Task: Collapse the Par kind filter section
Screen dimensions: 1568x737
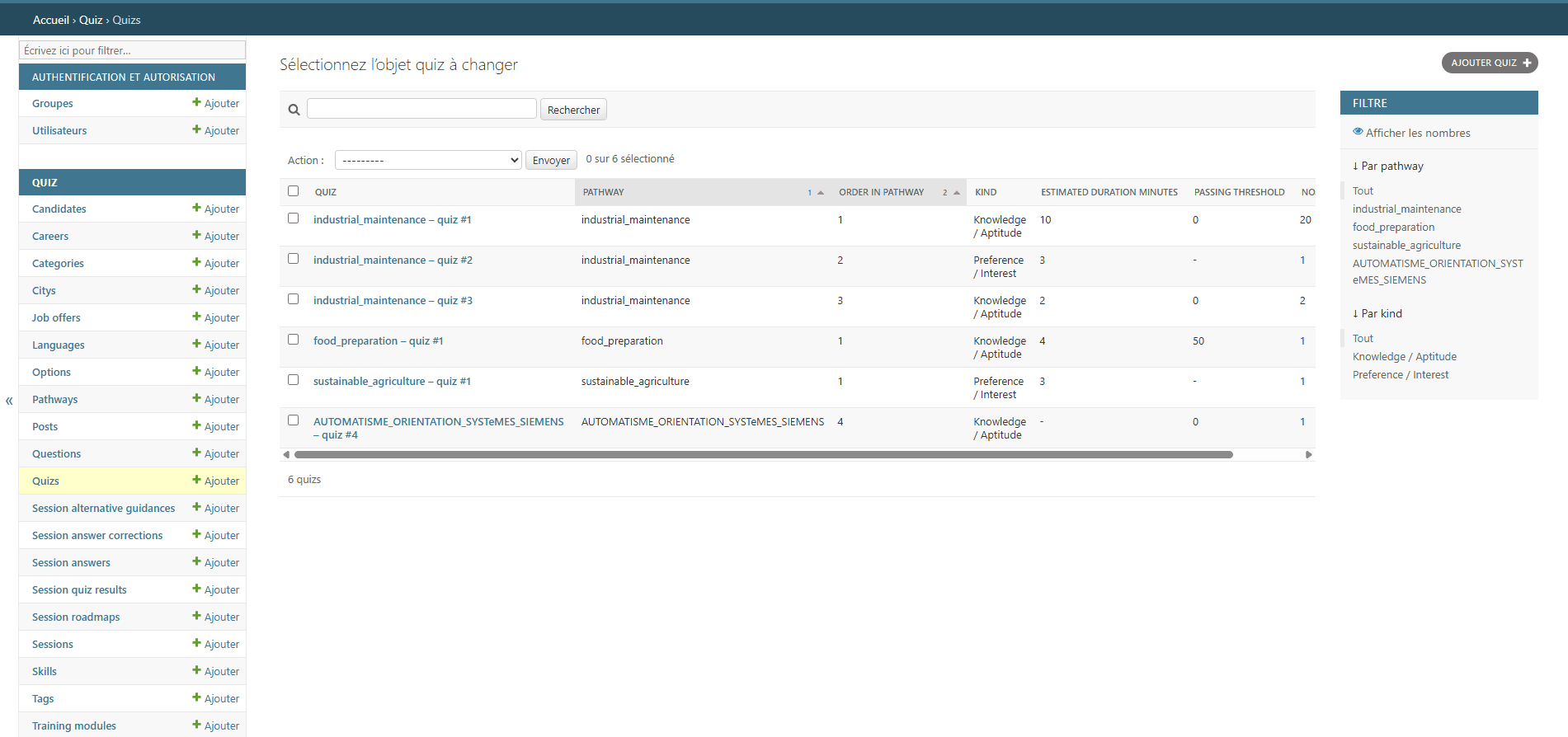Action: point(1377,313)
